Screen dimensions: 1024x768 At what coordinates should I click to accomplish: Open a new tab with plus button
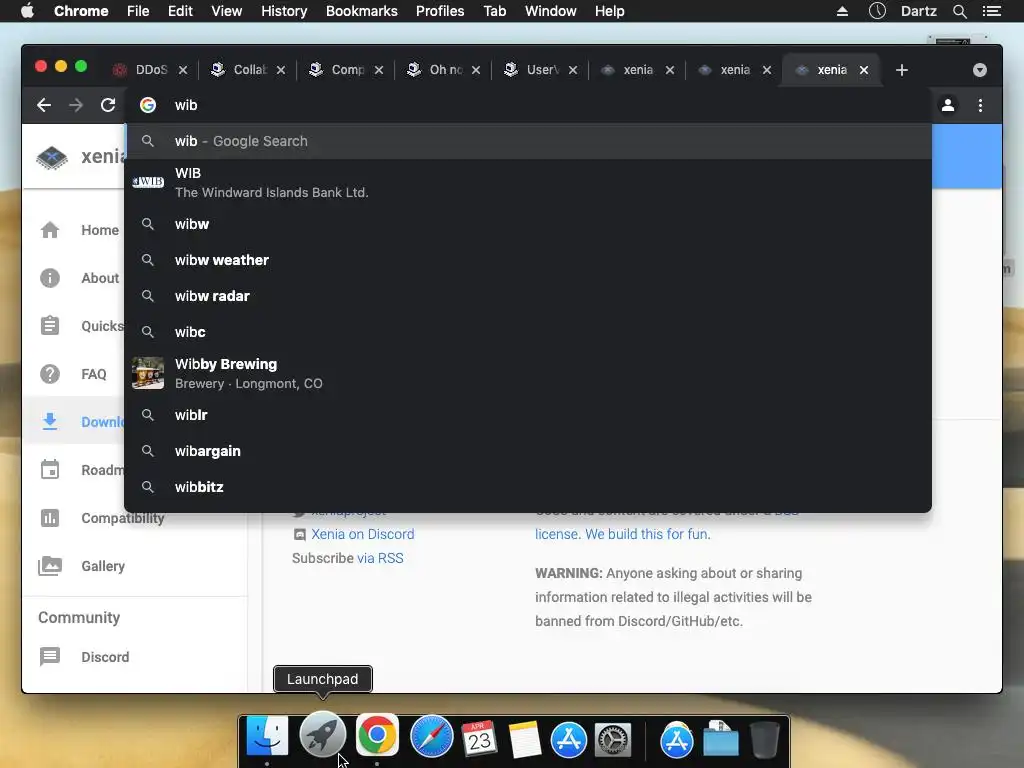(902, 70)
